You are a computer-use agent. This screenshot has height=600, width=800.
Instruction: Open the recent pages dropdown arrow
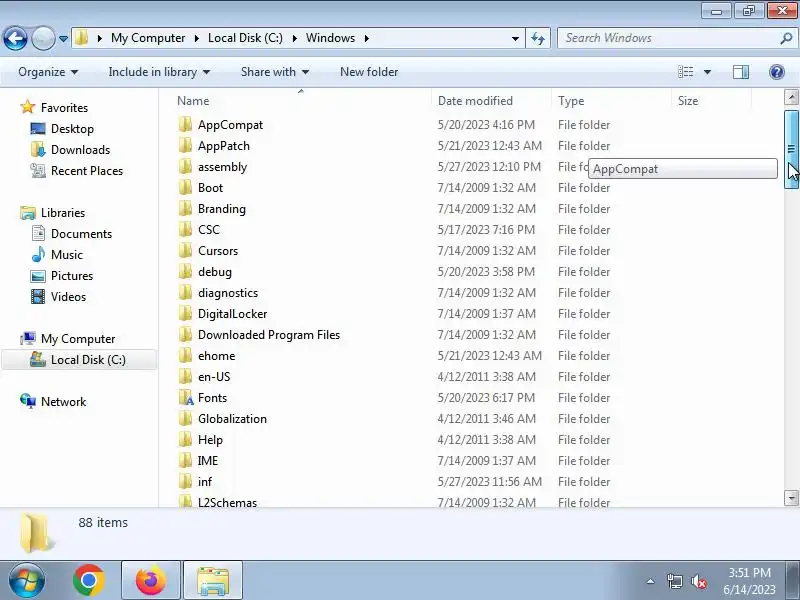point(63,39)
